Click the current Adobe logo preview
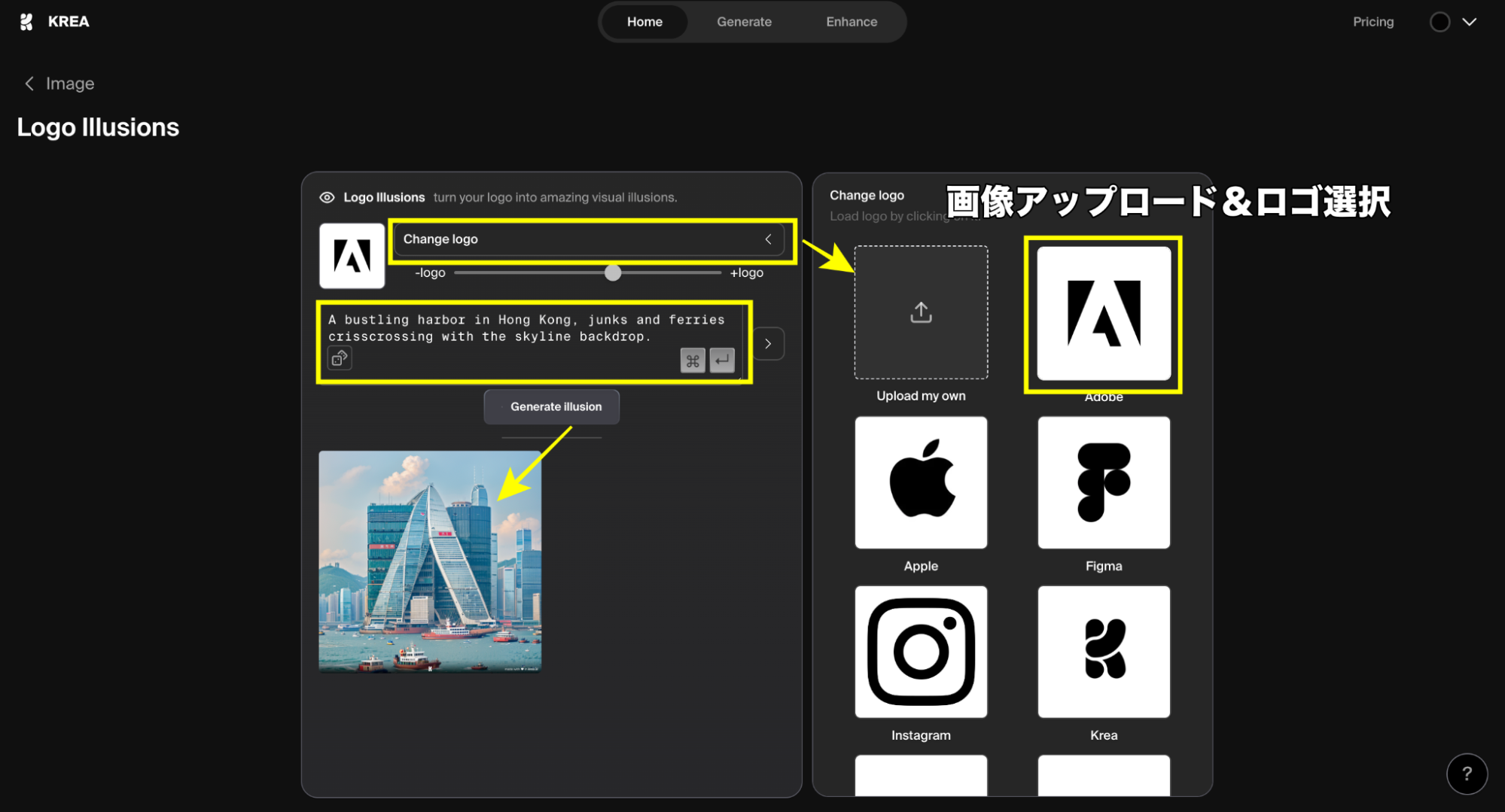This screenshot has width=1505, height=812. point(352,256)
